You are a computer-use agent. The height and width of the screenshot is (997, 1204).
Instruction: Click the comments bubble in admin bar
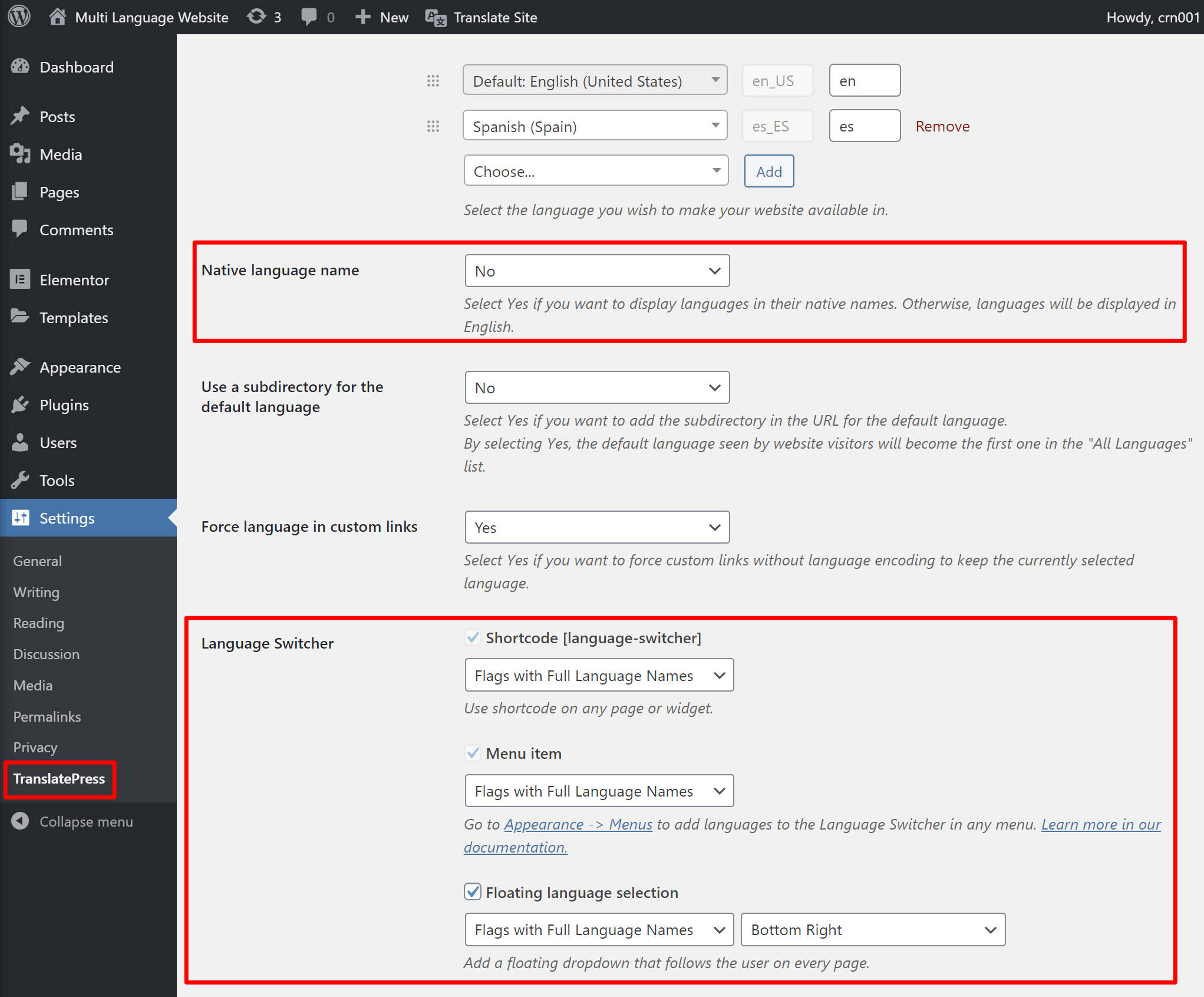pyautogui.click(x=309, y=17)
